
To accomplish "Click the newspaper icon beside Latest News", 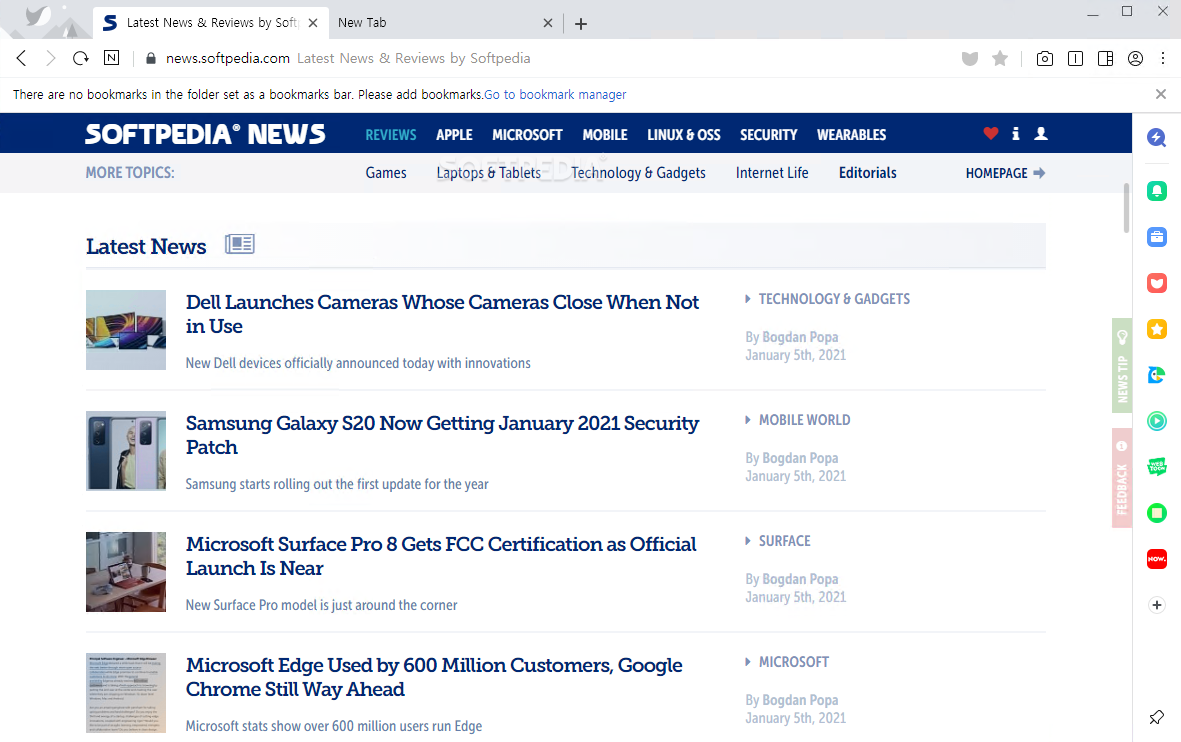I will click(240, 244).
